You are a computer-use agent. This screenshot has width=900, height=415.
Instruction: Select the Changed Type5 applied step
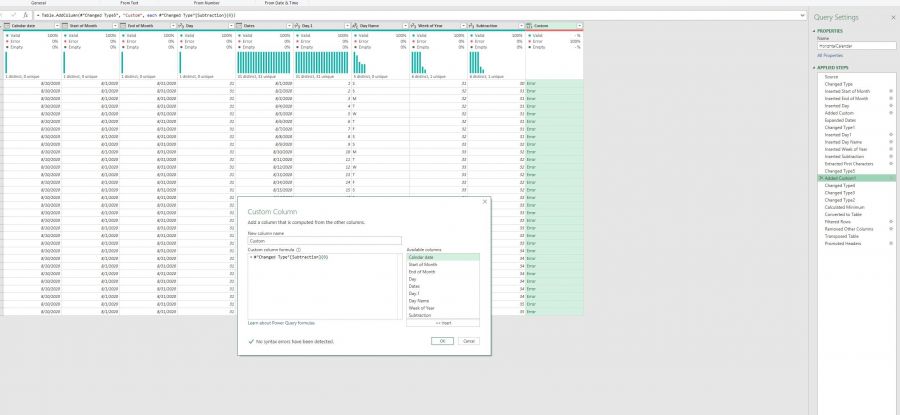(856, 171)
